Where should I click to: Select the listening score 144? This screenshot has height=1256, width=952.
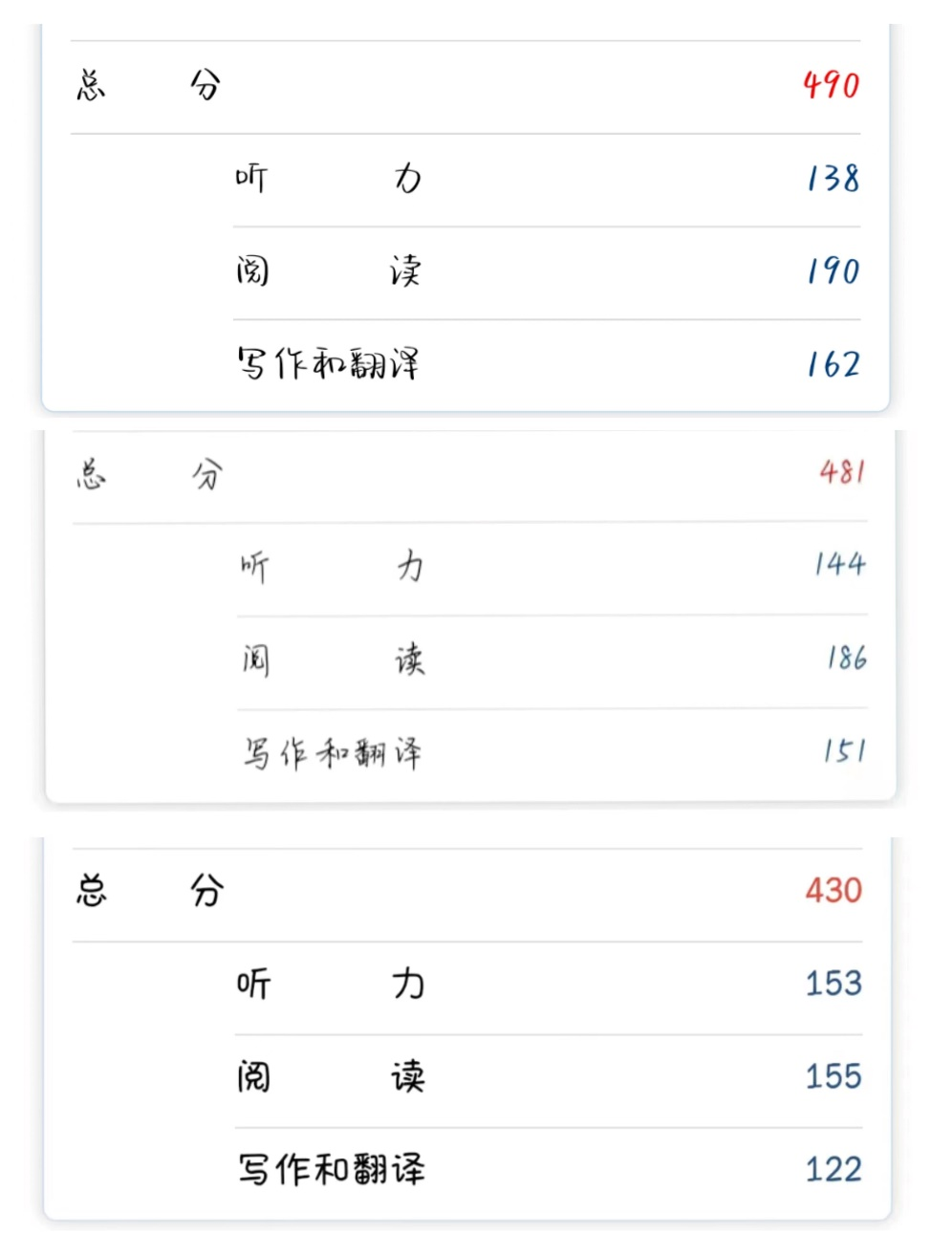(x=839, y=565)
